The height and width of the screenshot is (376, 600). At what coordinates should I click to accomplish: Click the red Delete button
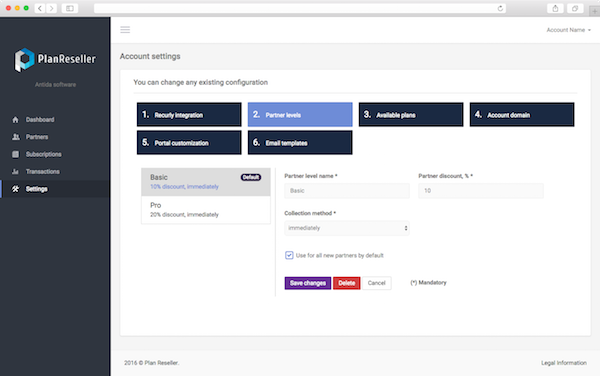[346, 283]
